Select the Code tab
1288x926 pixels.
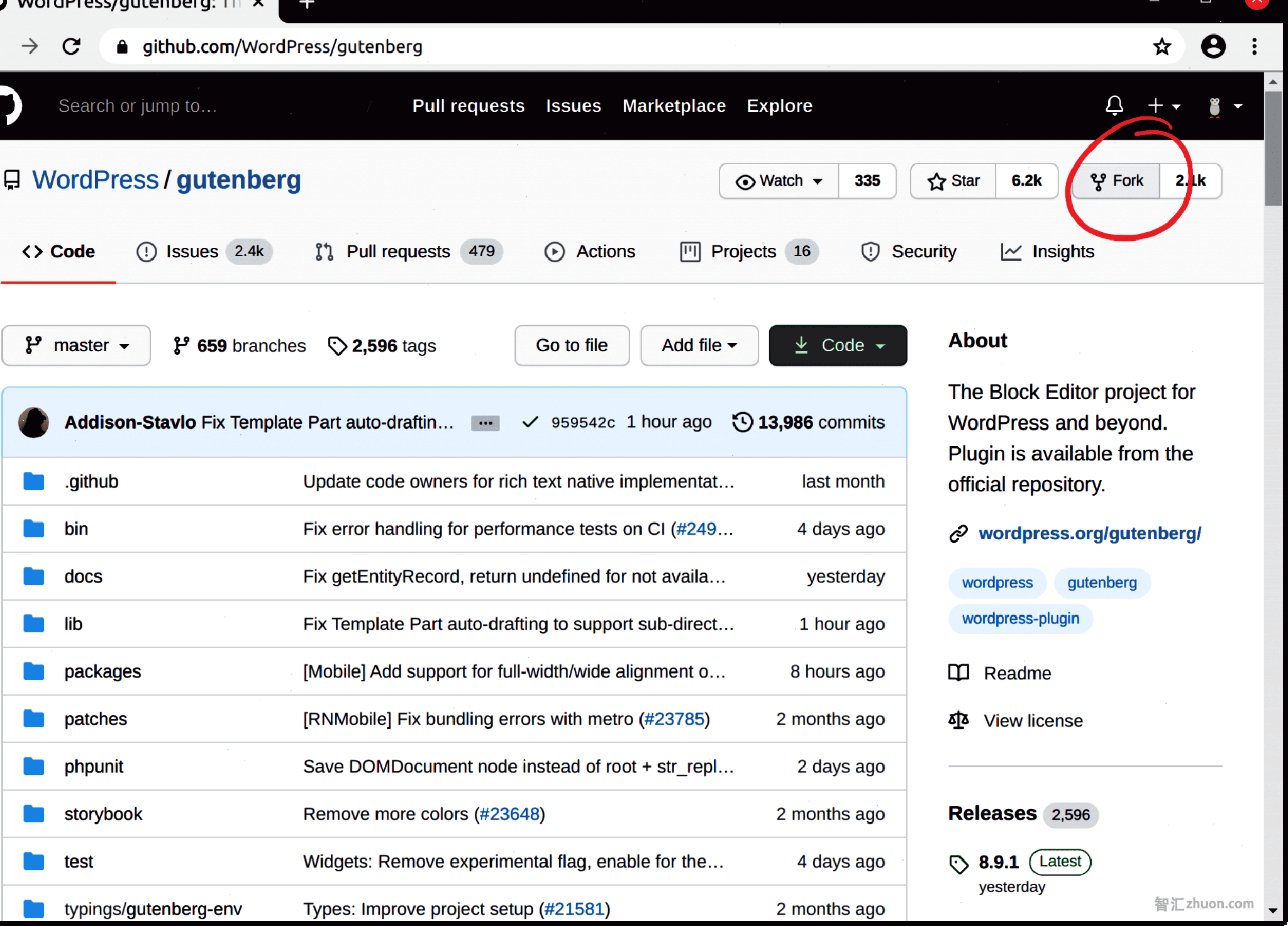[x=58, y=252]
